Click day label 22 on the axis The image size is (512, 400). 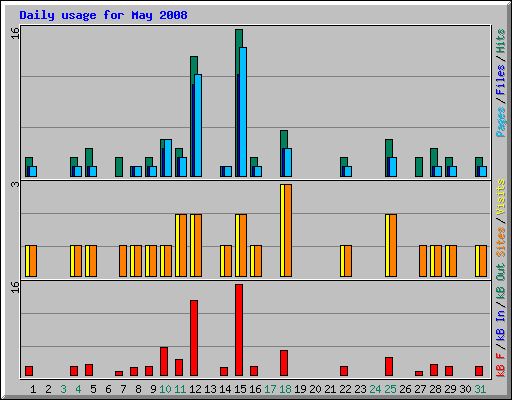(345, 389)
